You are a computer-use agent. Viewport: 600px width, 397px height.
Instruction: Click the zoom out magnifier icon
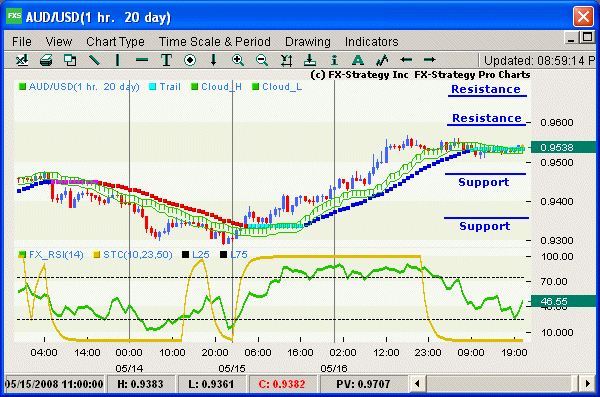click(262, 60)
